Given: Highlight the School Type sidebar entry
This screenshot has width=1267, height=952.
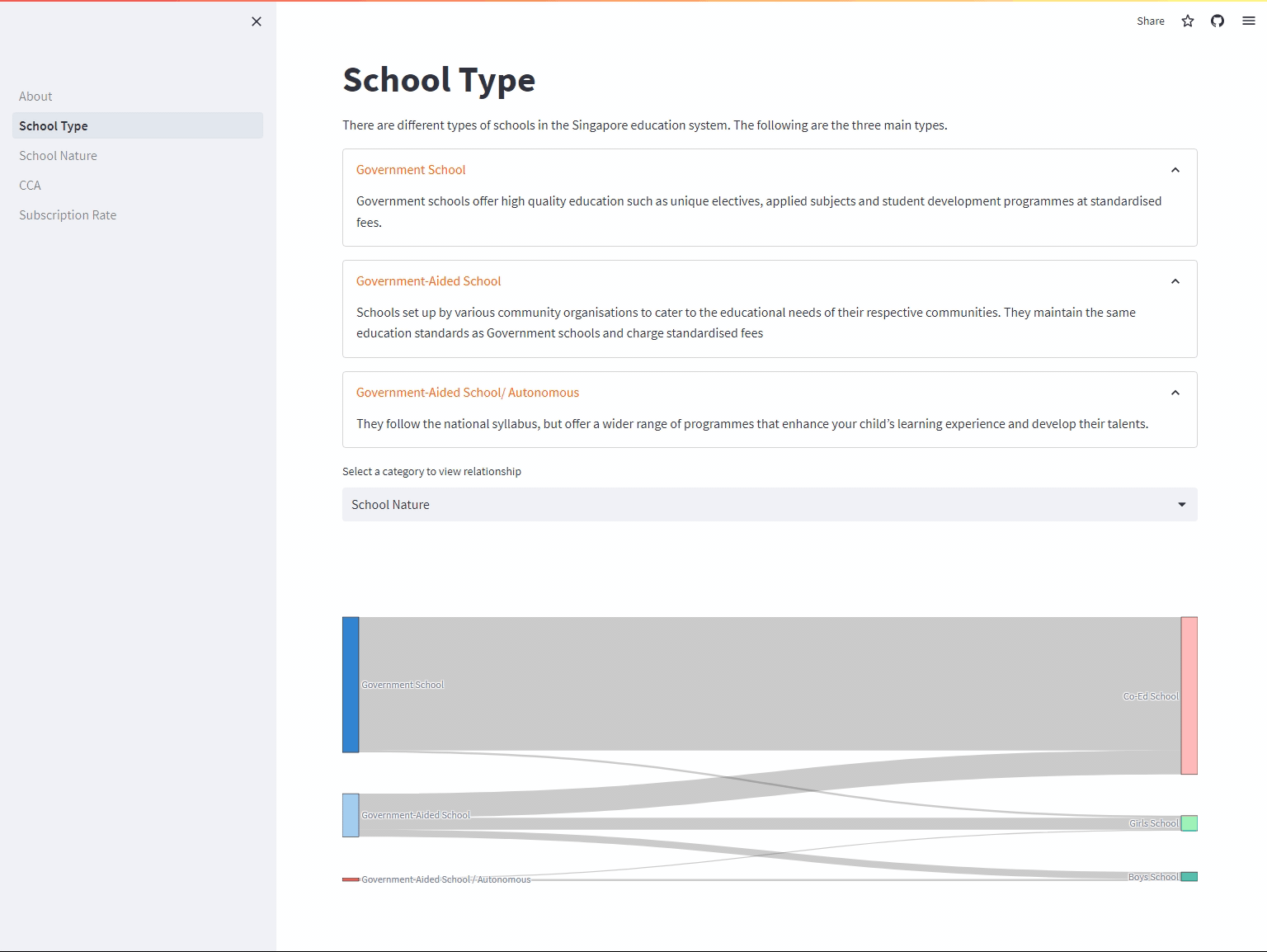Looking at the screenshot, I should (54, 125).
